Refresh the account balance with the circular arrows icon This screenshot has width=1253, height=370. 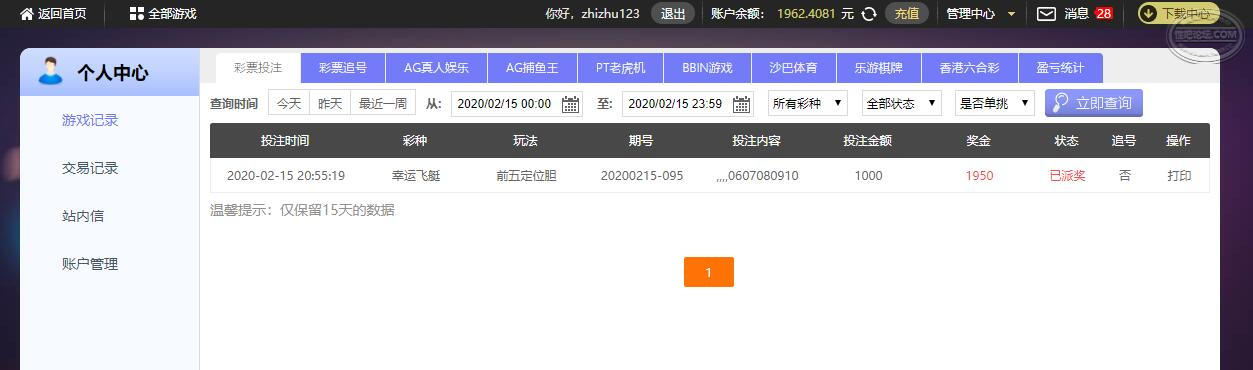(870, 14)
